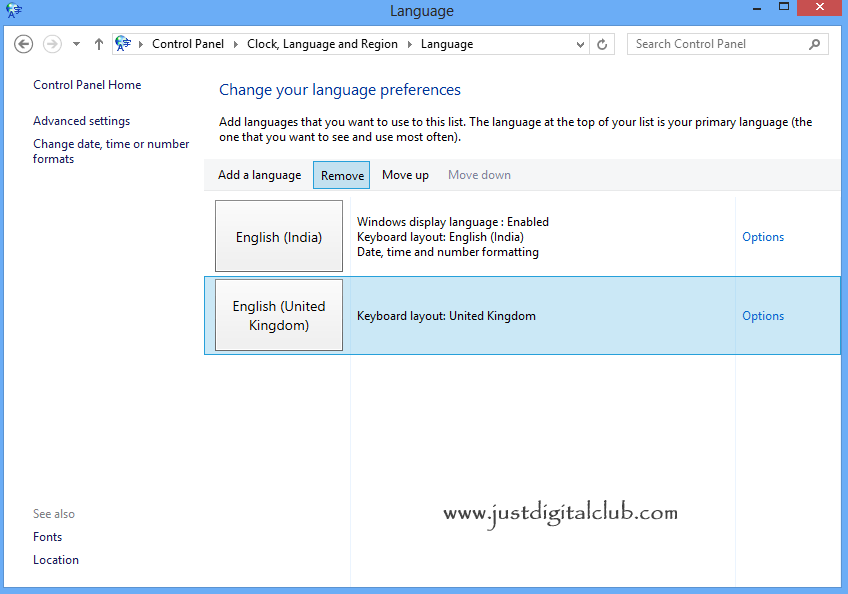Open Advanced settings link
Viewport: 848px width, 594px height.
coord(82,121)
